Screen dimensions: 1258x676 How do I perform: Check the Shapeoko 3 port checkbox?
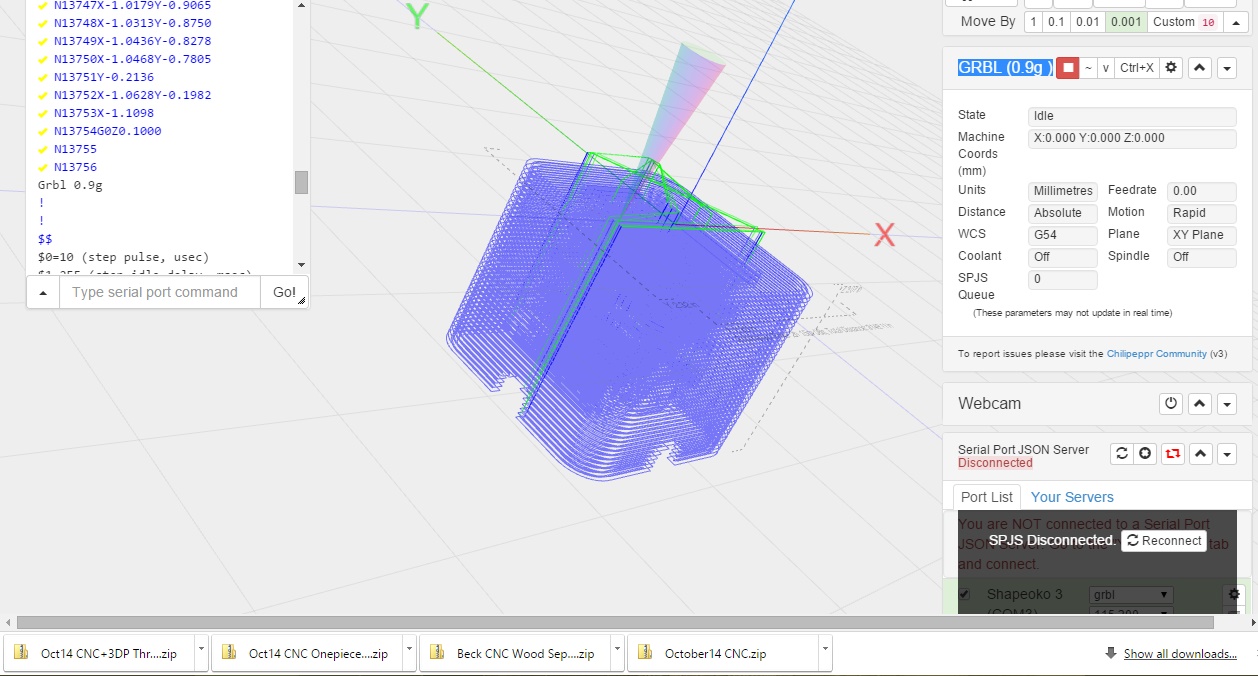[965, 594]
